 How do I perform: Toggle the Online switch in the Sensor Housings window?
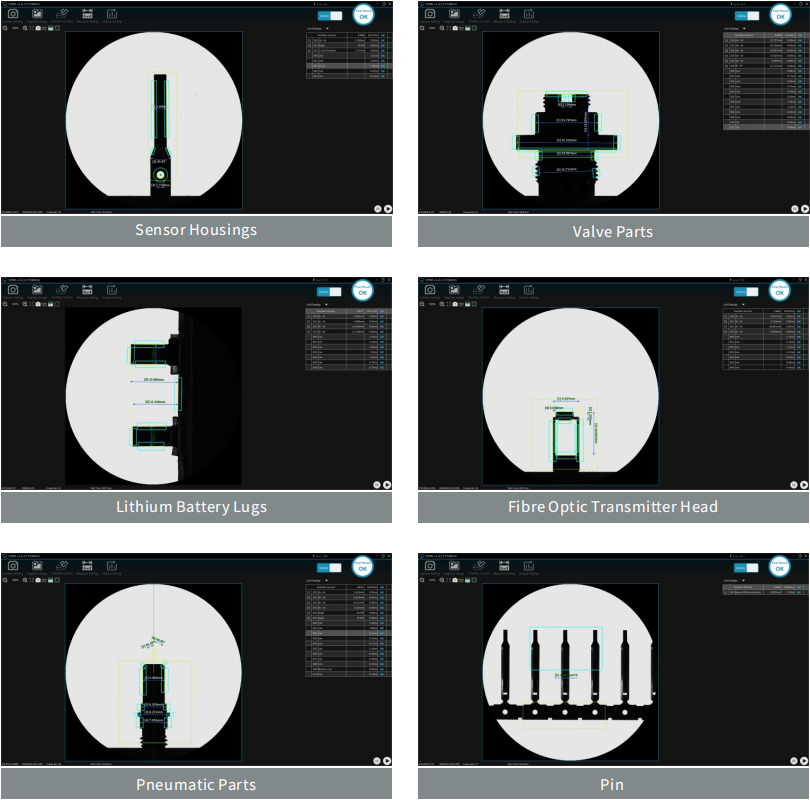330,15
